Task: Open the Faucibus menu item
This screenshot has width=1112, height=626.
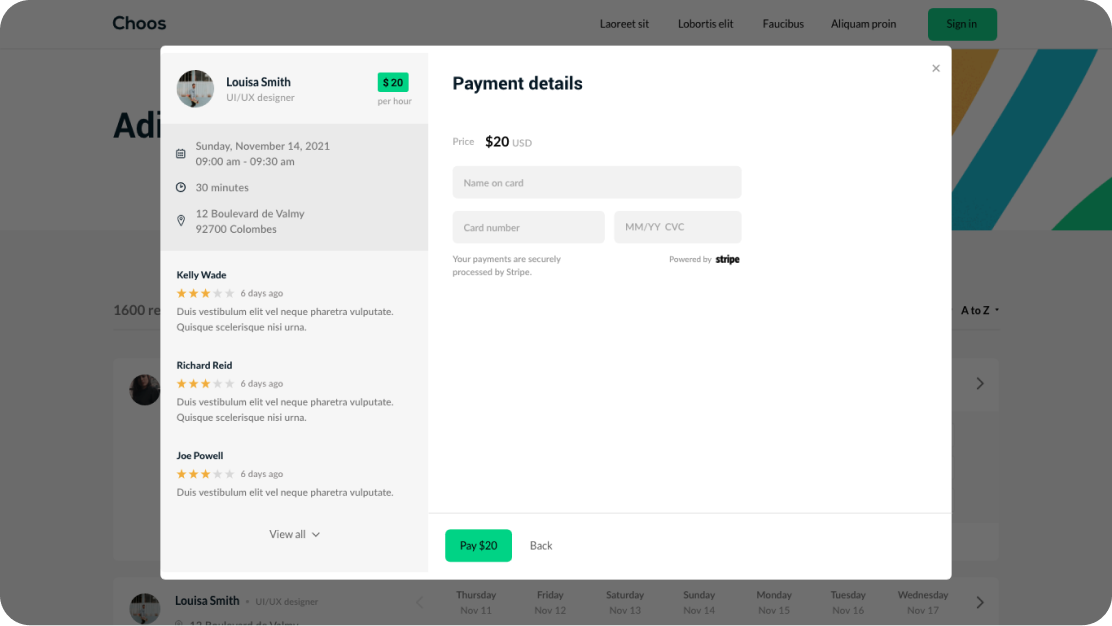Action: [782, 24]
